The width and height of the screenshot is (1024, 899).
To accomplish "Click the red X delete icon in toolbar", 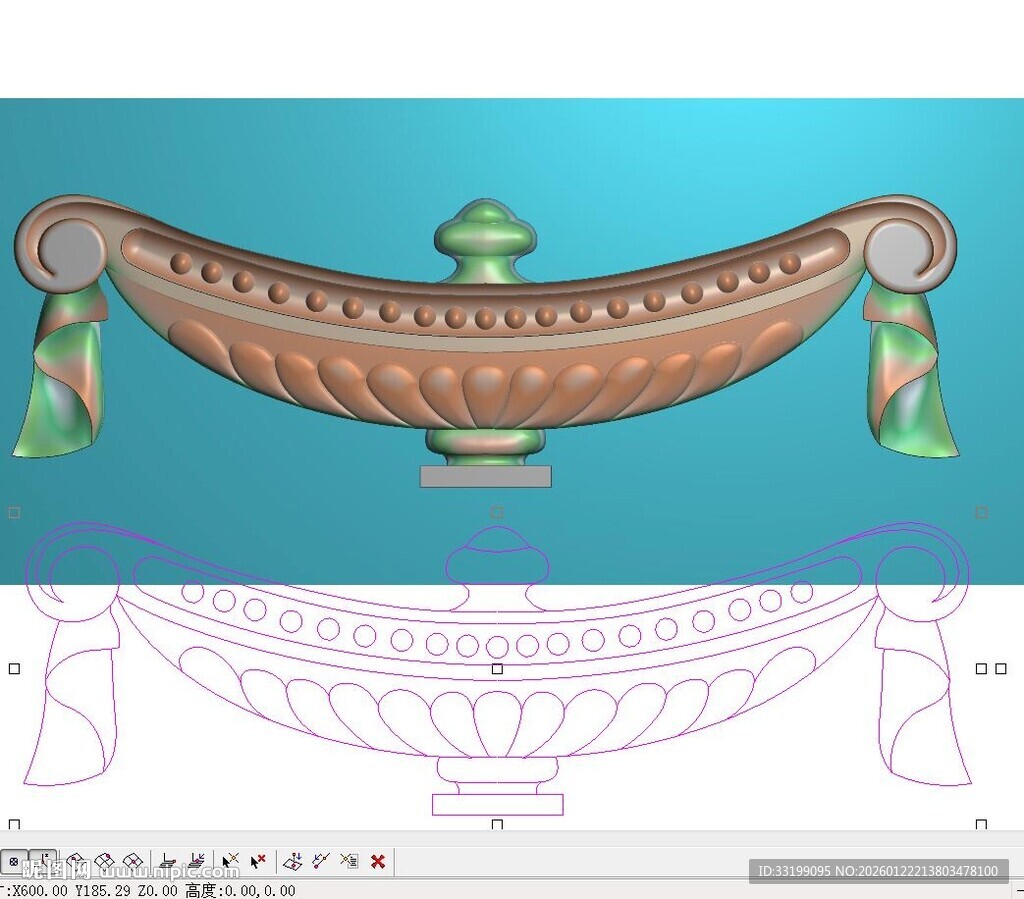I will click(378, 861).
